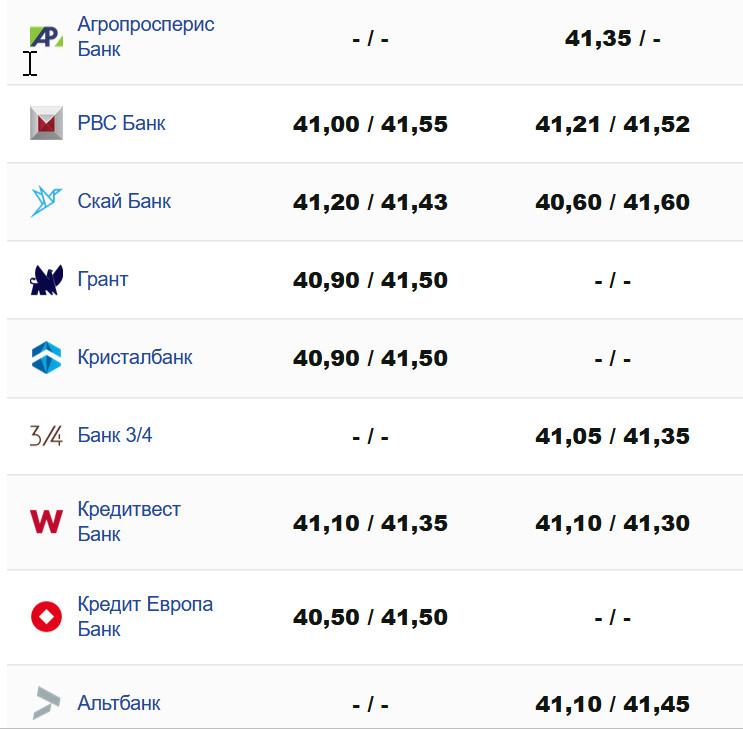This screenshot has height=729, width=743.
Task: Click the Агропросперис Банк logo icon
Action: pos(46,37)
